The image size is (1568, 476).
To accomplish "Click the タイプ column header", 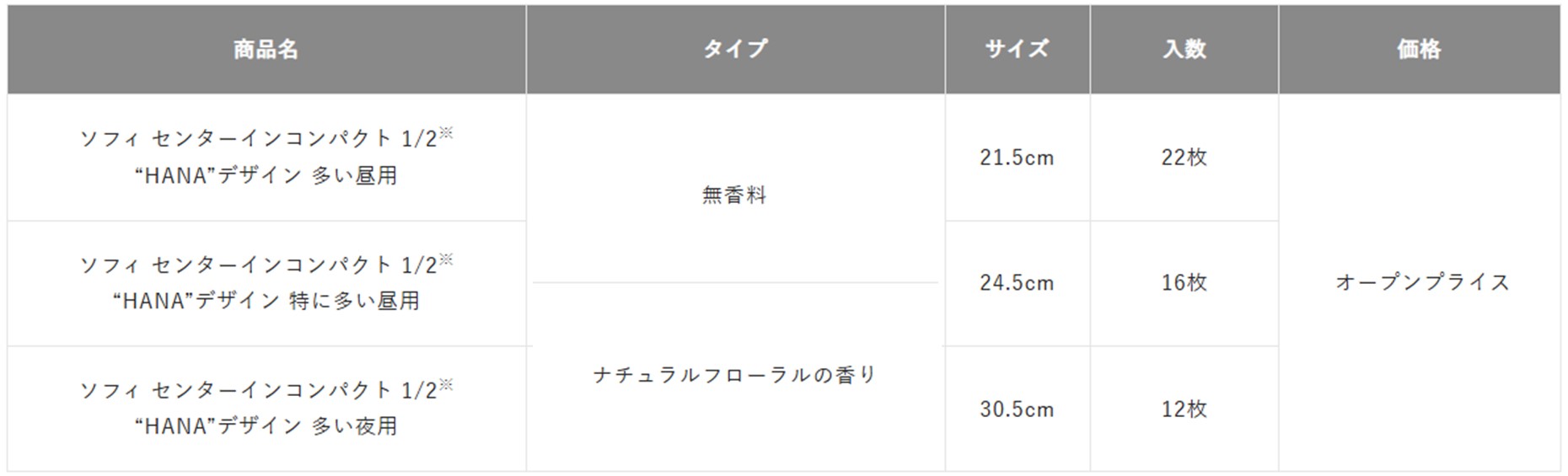I will 735,50.
